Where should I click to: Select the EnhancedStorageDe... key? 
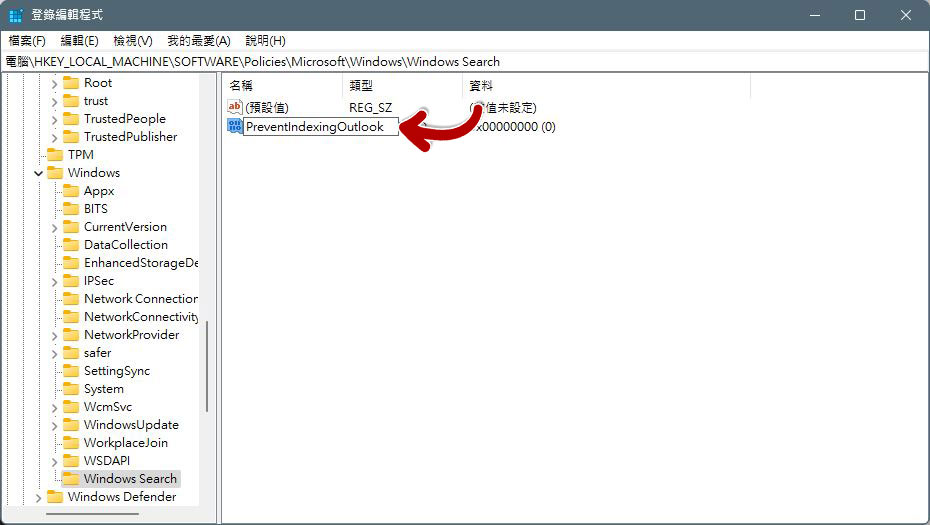(x=141, y=263)
